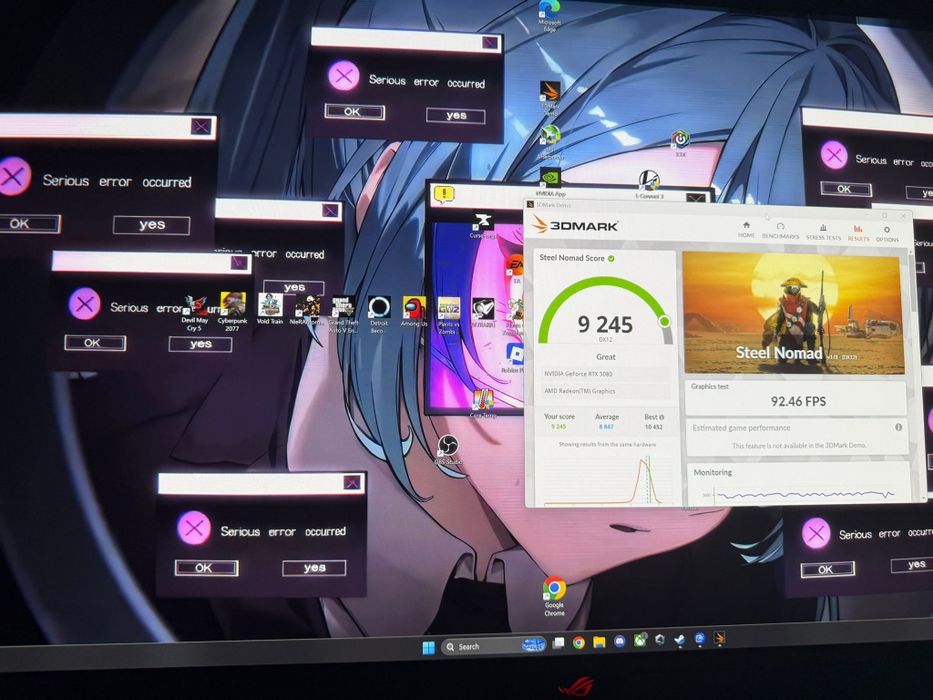Click the Monitoring section heading

[x=712, y=472]
